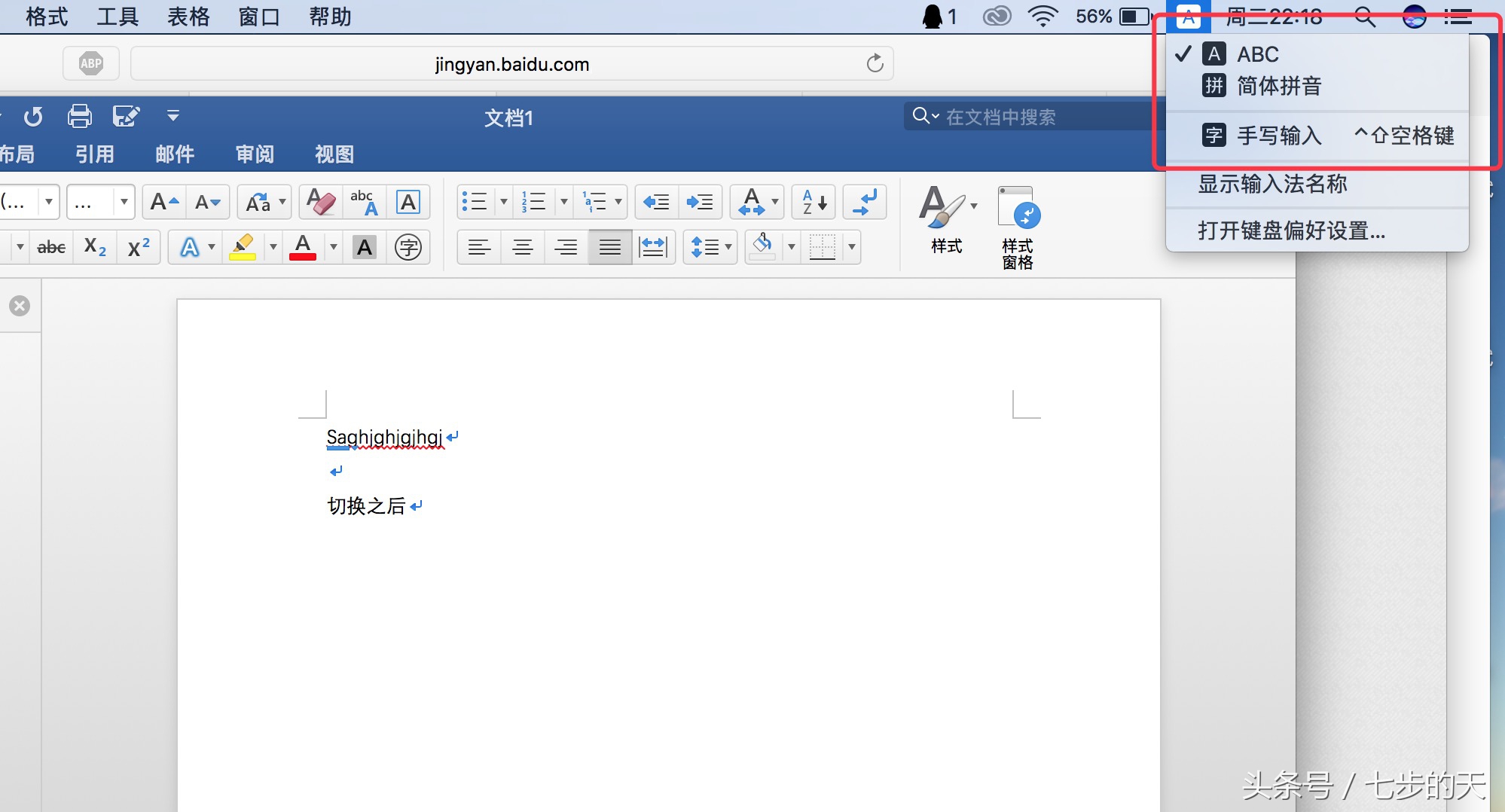The width and height of the screenshot is (1505, 812).
Task: Toggle strikethrough formatting
Action: (51, 247)
